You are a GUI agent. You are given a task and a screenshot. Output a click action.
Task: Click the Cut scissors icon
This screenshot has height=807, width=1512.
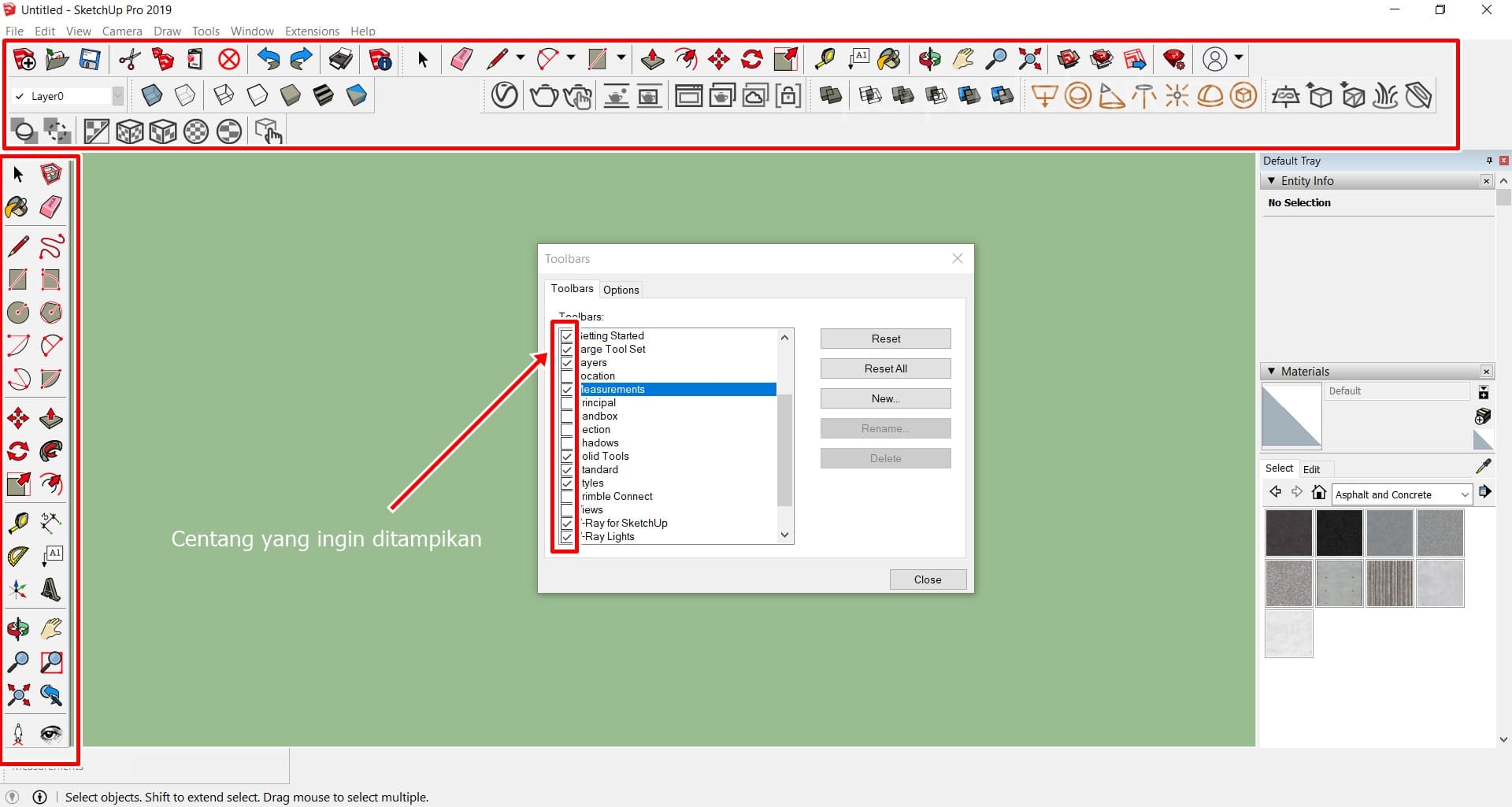[x=129, y=59]
